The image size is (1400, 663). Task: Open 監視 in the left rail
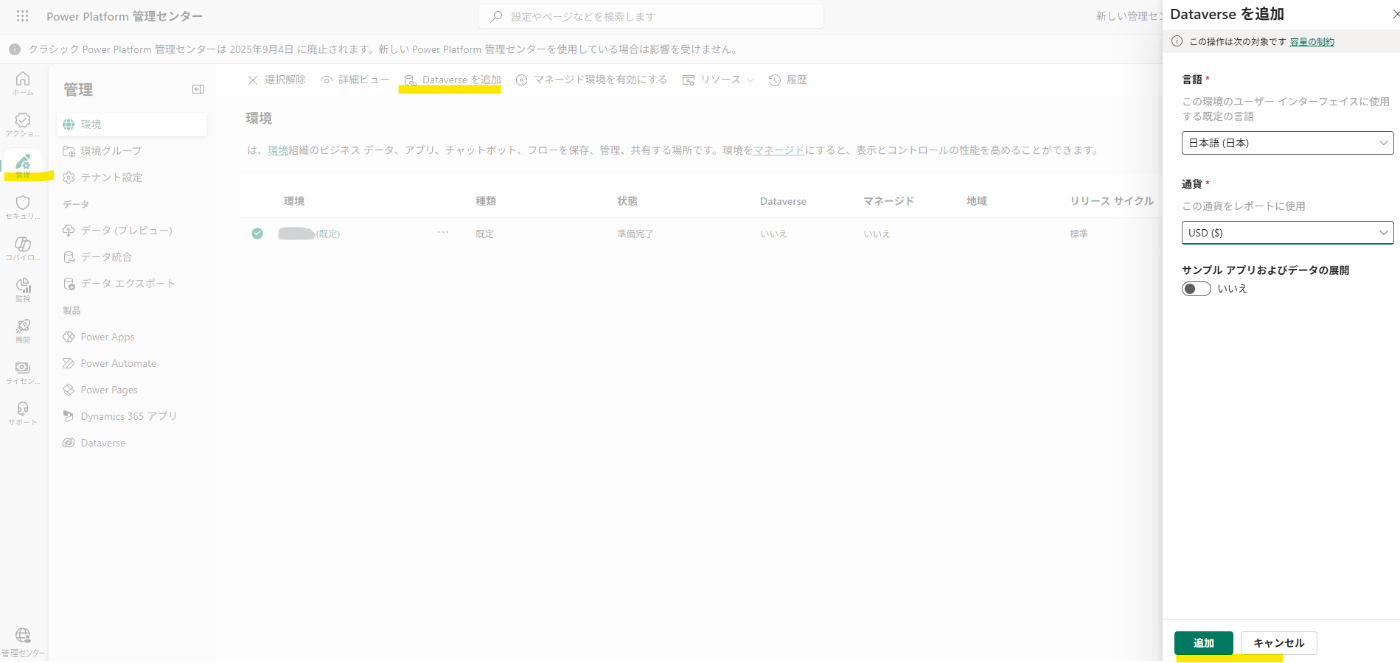(x=22, y=290)
